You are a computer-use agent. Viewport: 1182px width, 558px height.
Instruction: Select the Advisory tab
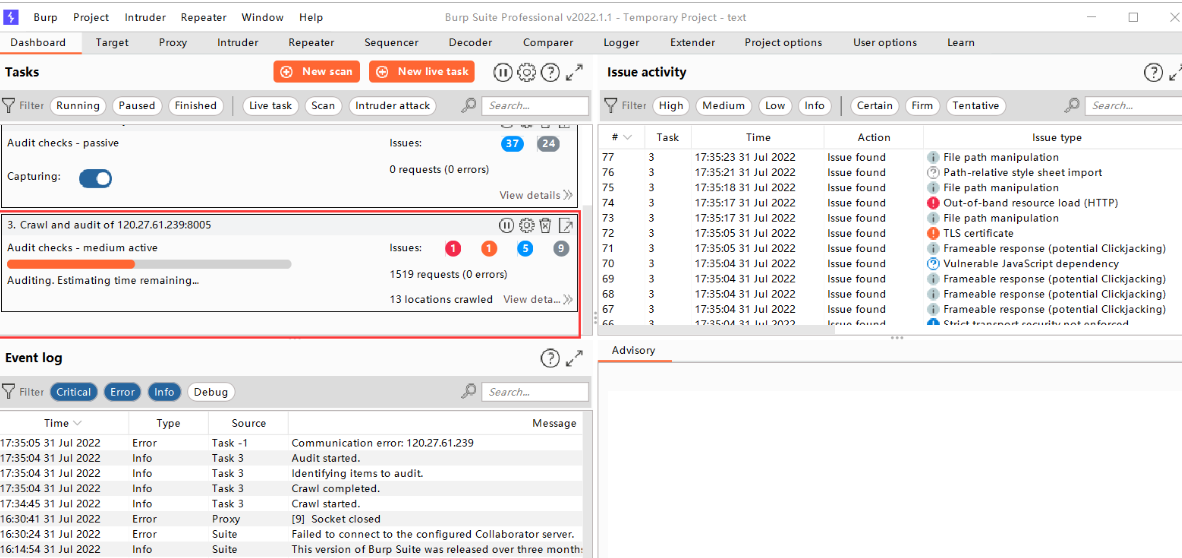click(x=633, y=351)
